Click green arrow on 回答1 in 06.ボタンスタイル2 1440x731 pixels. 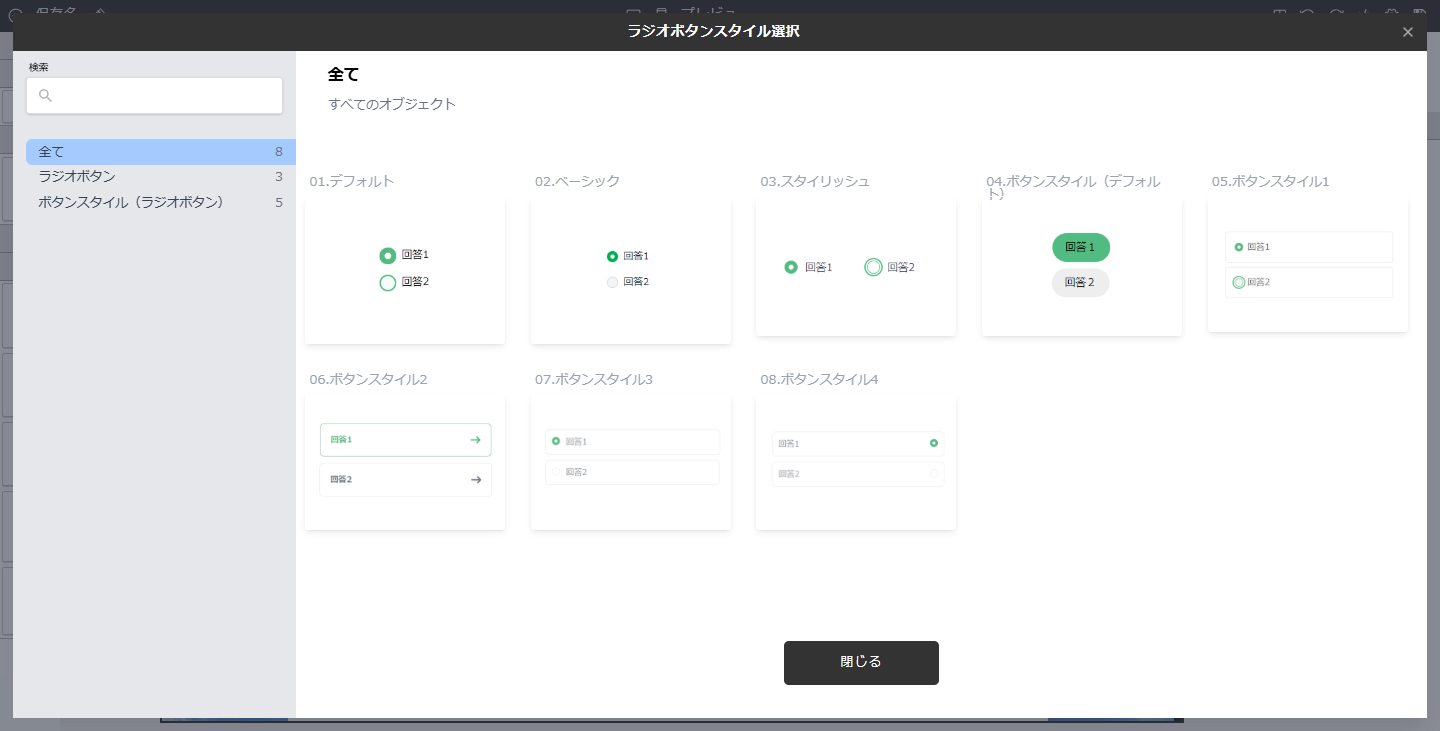pyautogui.click(x=475, y=440)
